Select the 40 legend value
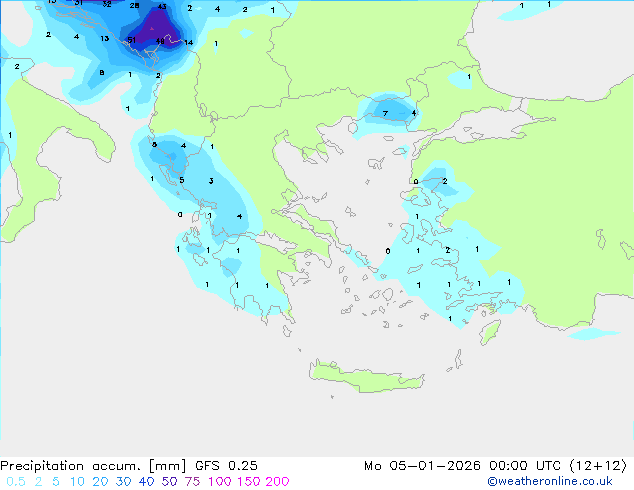Image resolution: width=634 pixels, height=490 pixels. [x=146, y=482]
